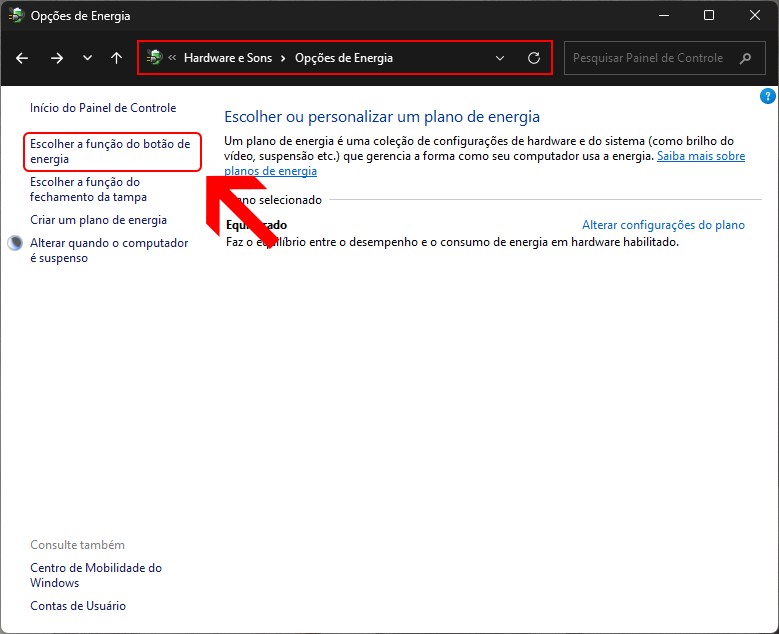Open the recent locations dropdown arrow
Image resolution: width=779 pixels, height=634 pixels.
click(87, 58)
